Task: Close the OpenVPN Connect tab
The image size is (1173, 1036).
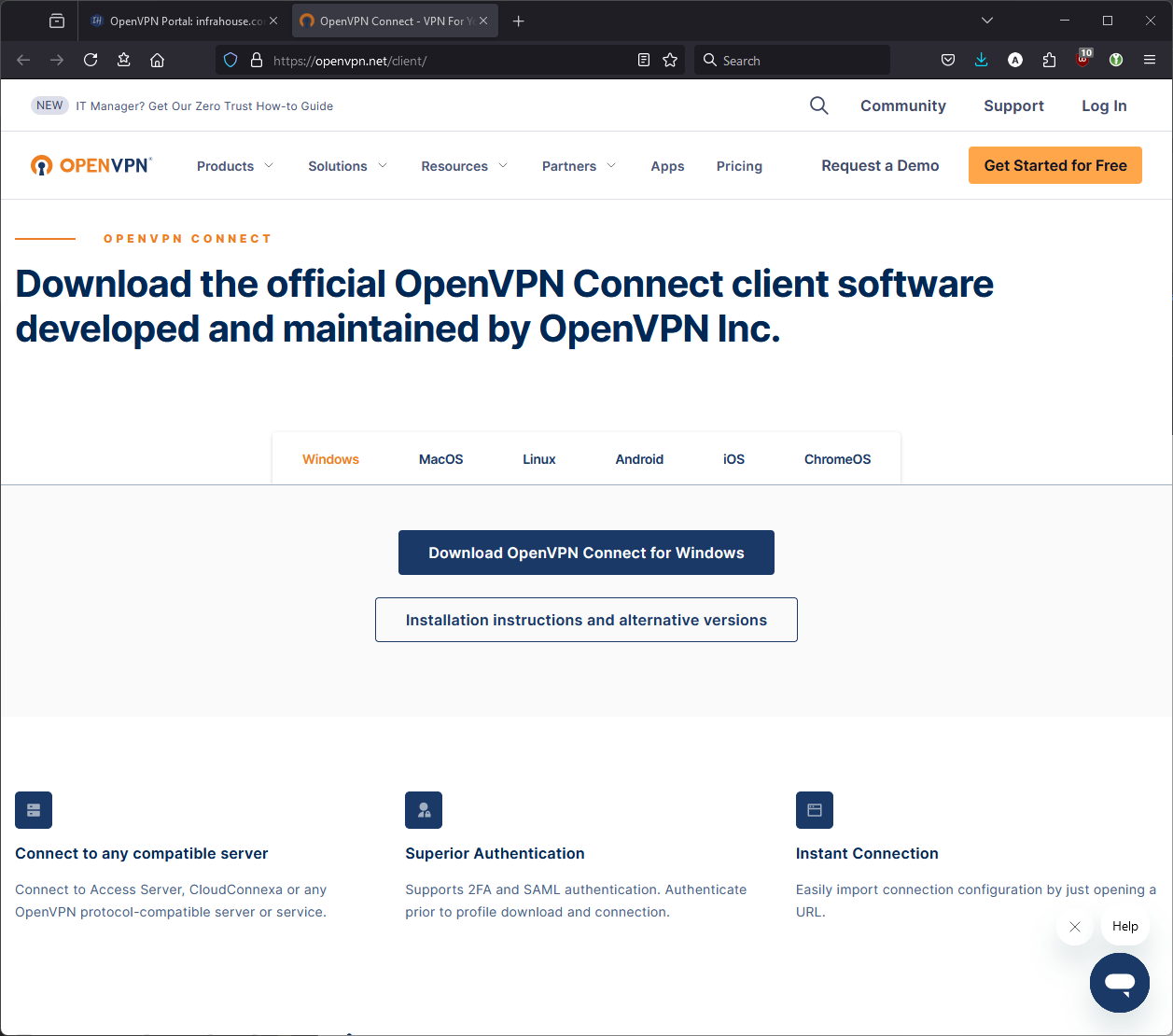Action: 483,21
